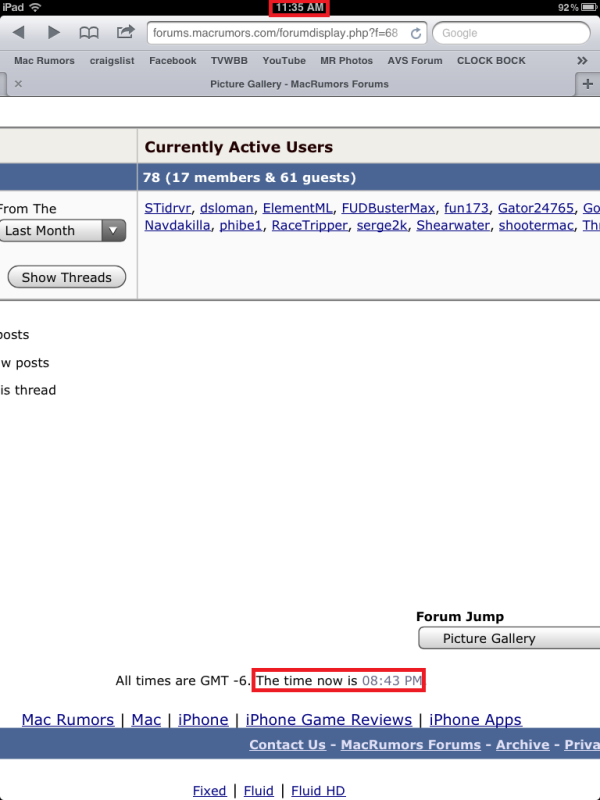Open the bookmarks book icon

pos(89,33)
